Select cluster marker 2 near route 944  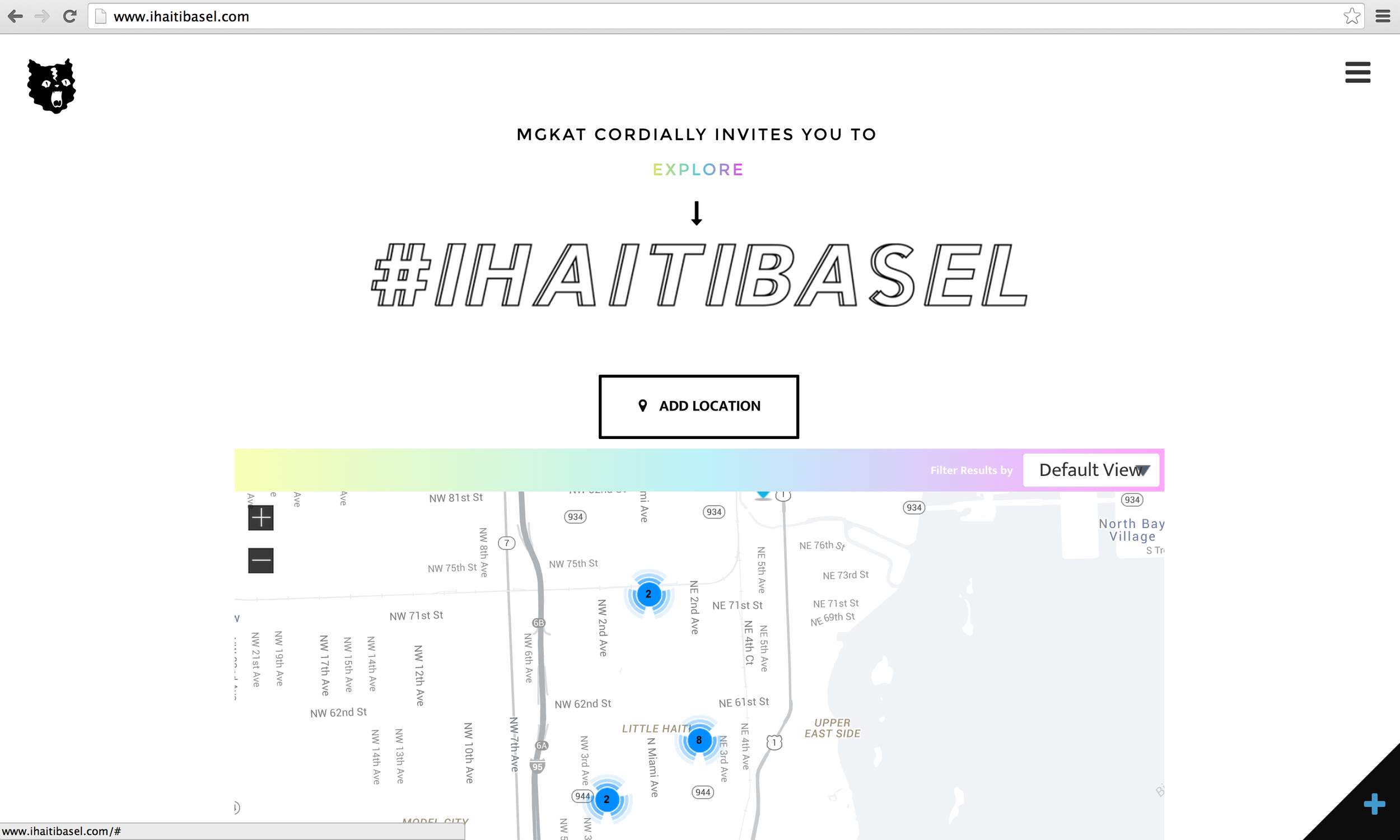pos(606,799)
